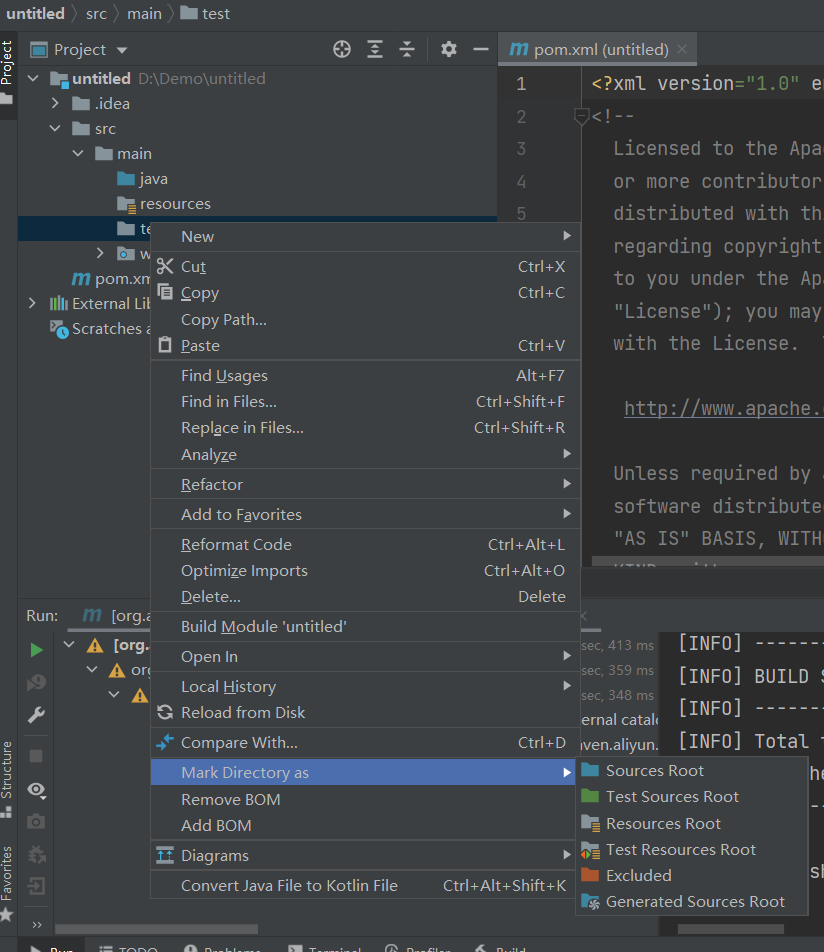The image size is (824, 952).
Task: Open the Project view dropdown arrow
Action: tap(122, 50)
